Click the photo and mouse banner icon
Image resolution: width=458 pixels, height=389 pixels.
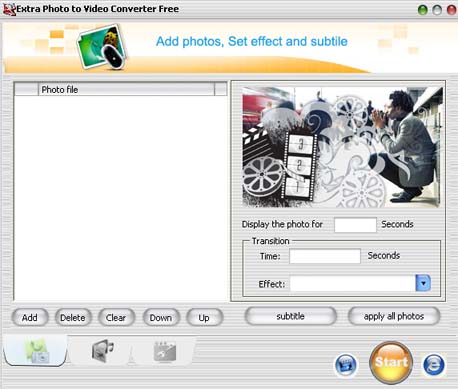pyautogui.click(x=102, y=47)
